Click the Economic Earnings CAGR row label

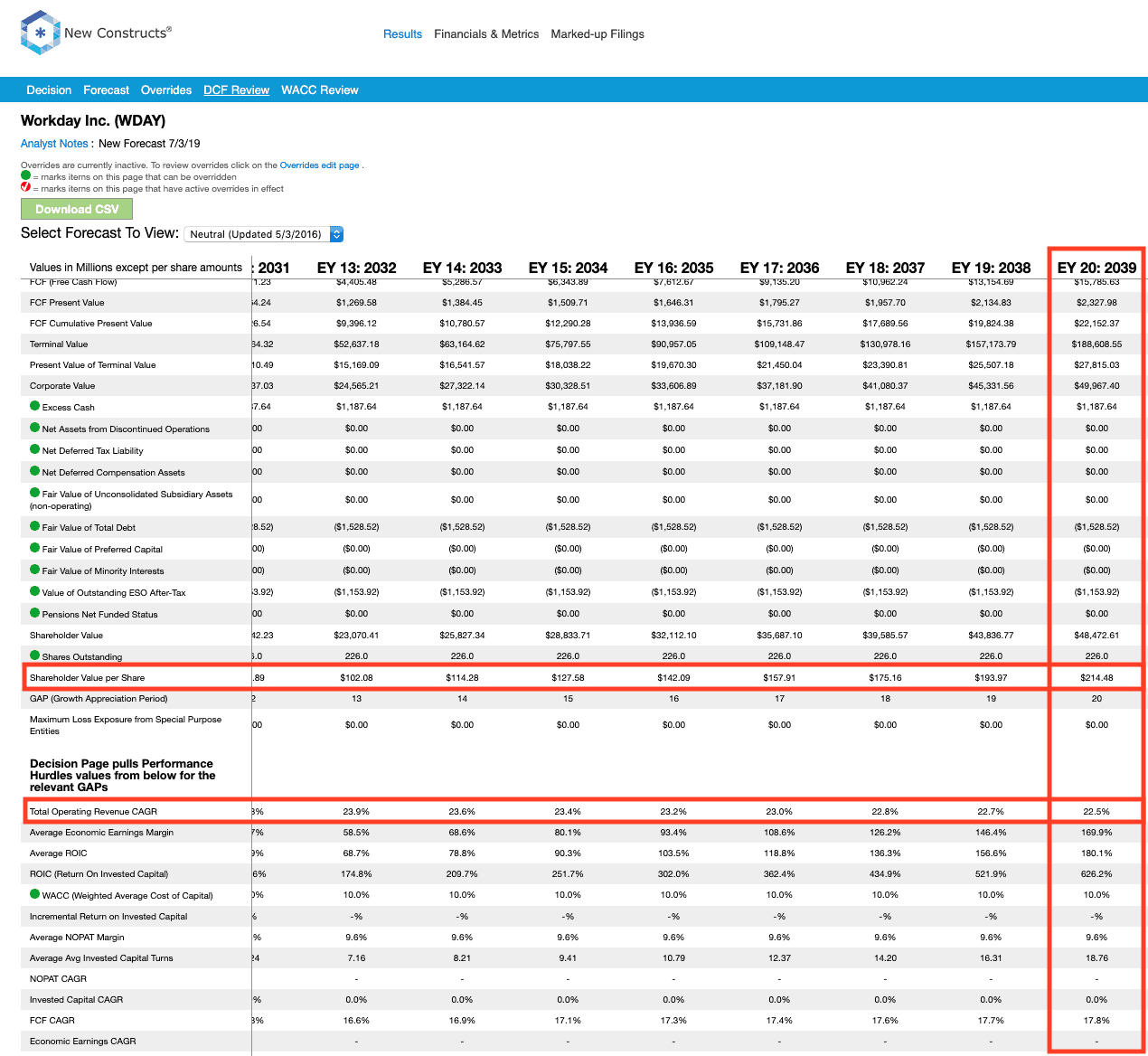tap(82, 1041)
